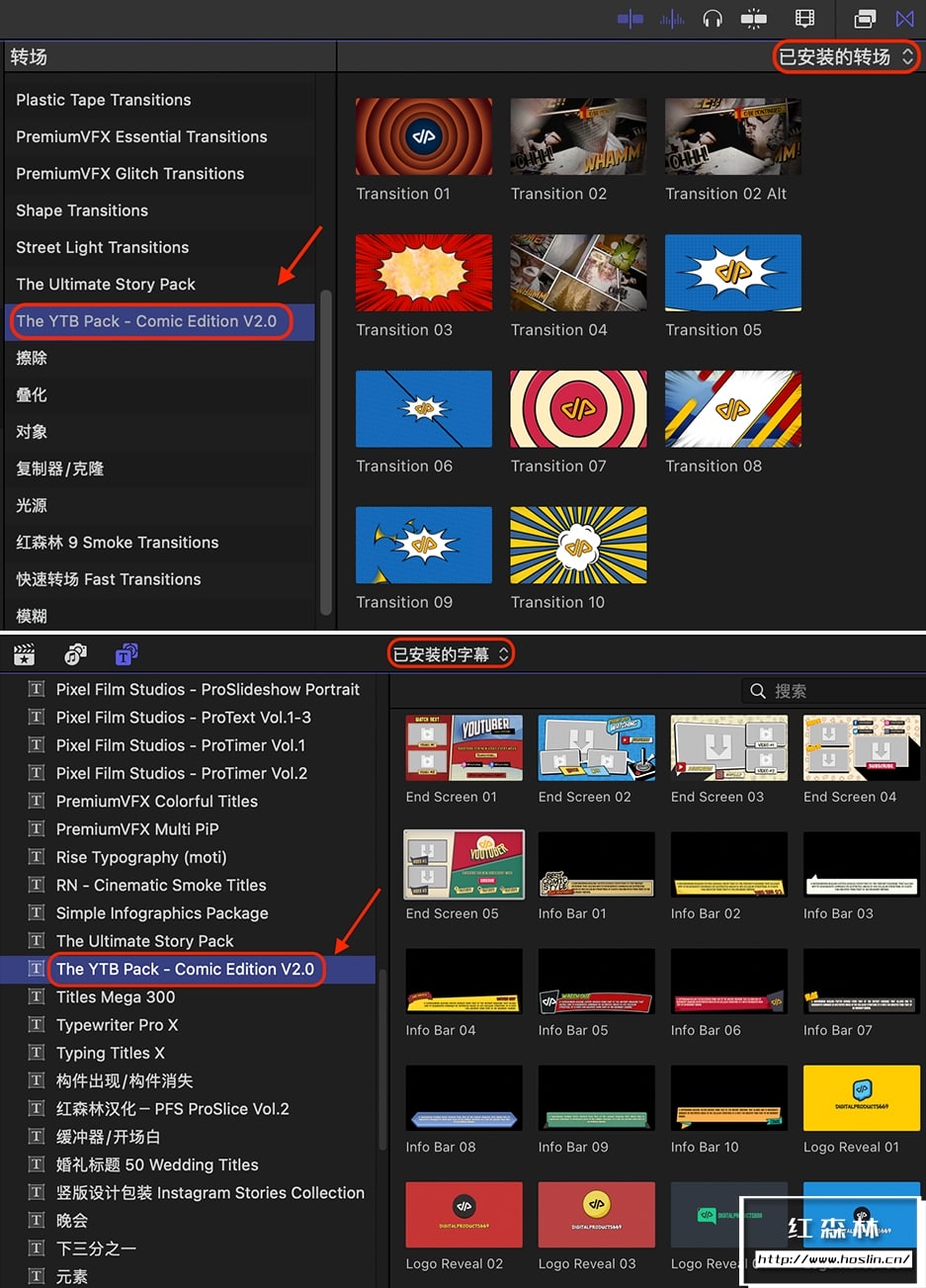This screenshot has width=926, height=1288.
Task: Select The YTB Pack titles category
Action: [x=185, y=970]
